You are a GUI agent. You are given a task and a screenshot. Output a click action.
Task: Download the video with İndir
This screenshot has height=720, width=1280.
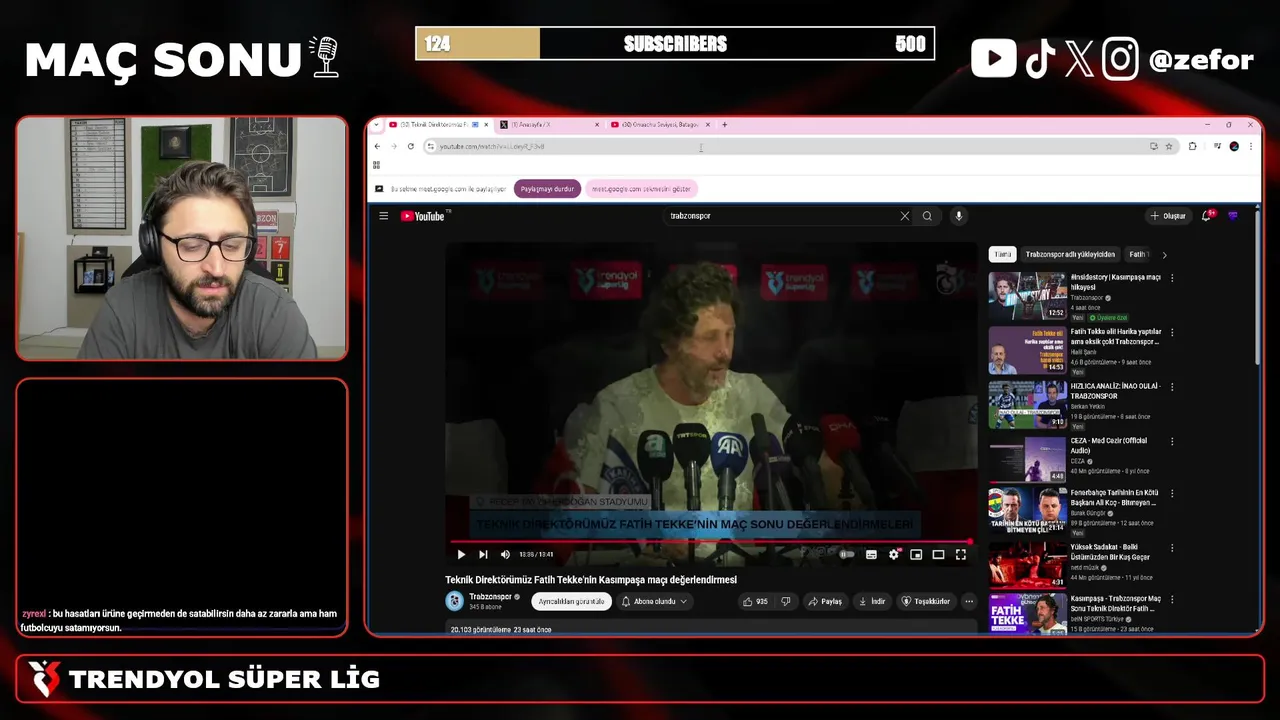pos(872,601)
